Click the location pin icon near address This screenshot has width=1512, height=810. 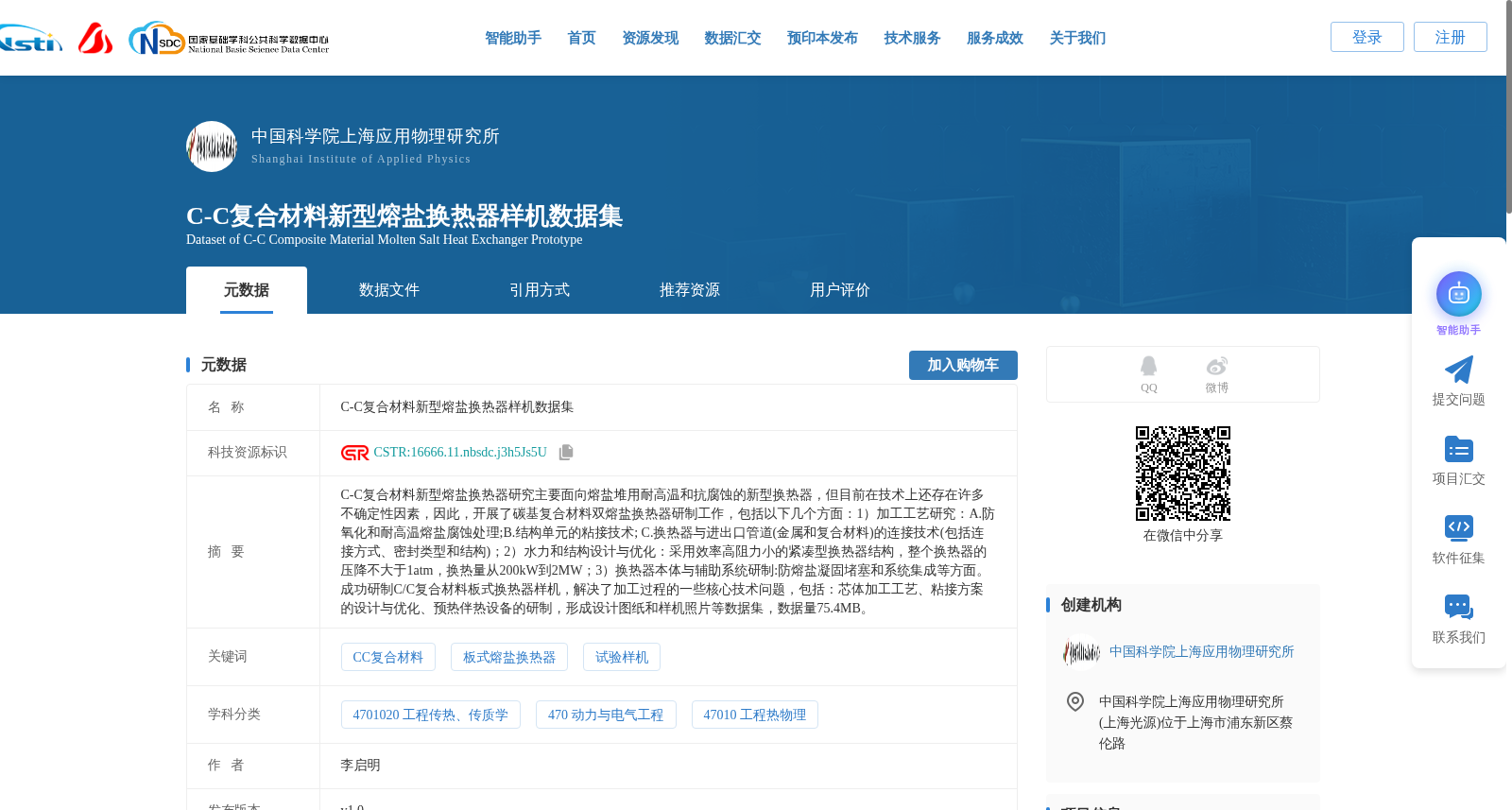click(1074, 701)
